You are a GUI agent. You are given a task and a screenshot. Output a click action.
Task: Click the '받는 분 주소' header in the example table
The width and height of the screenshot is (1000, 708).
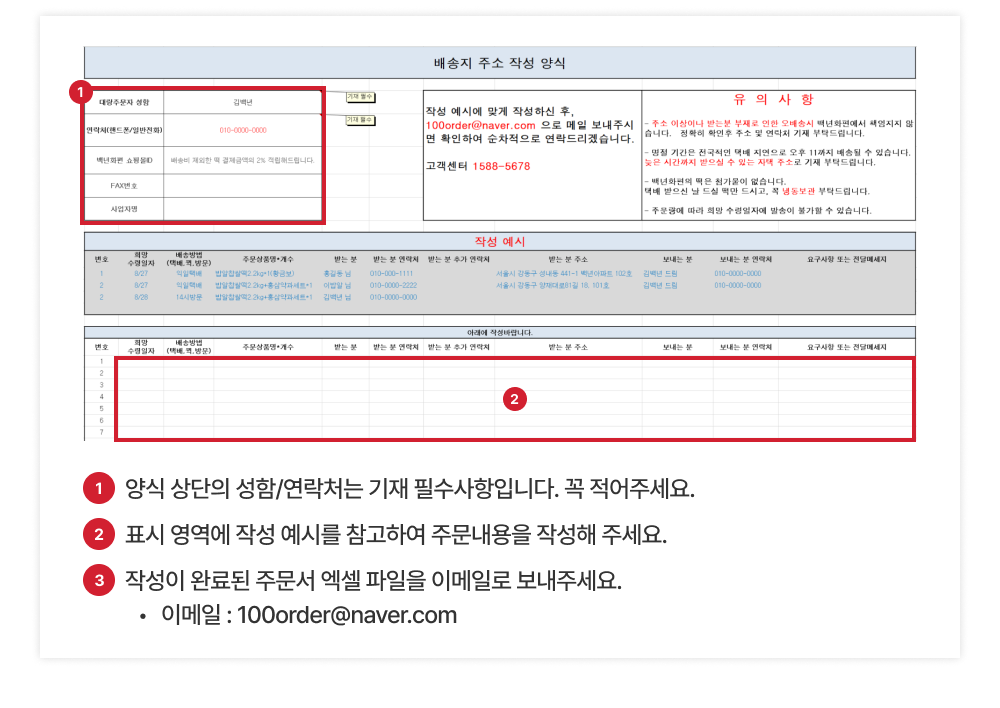568,260
